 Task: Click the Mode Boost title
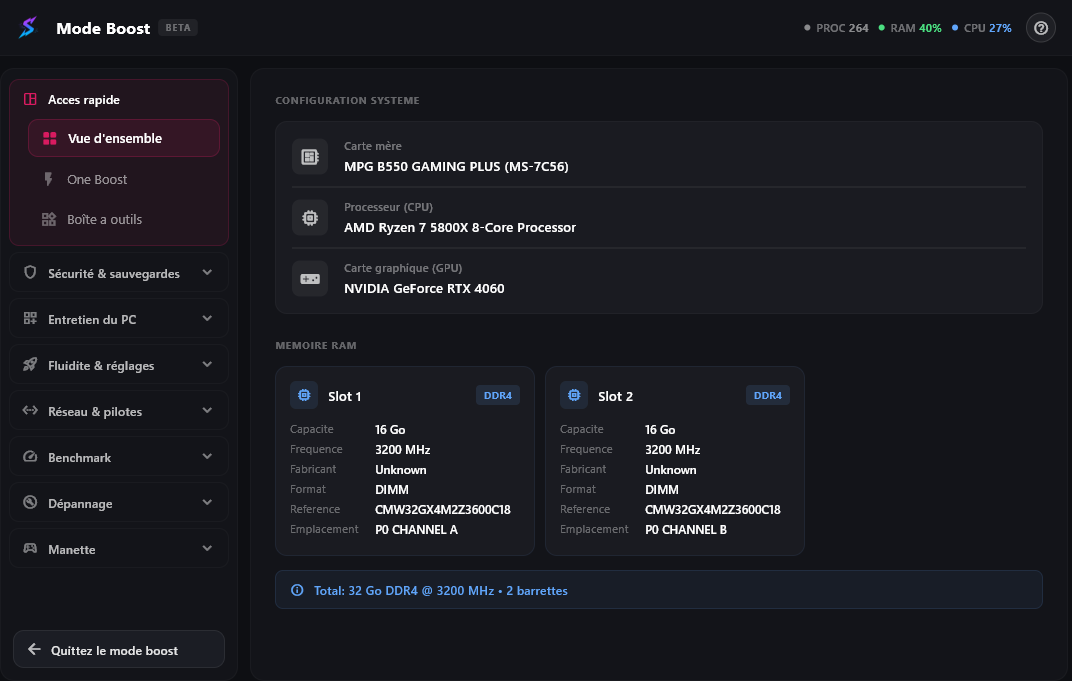[103, 29]
